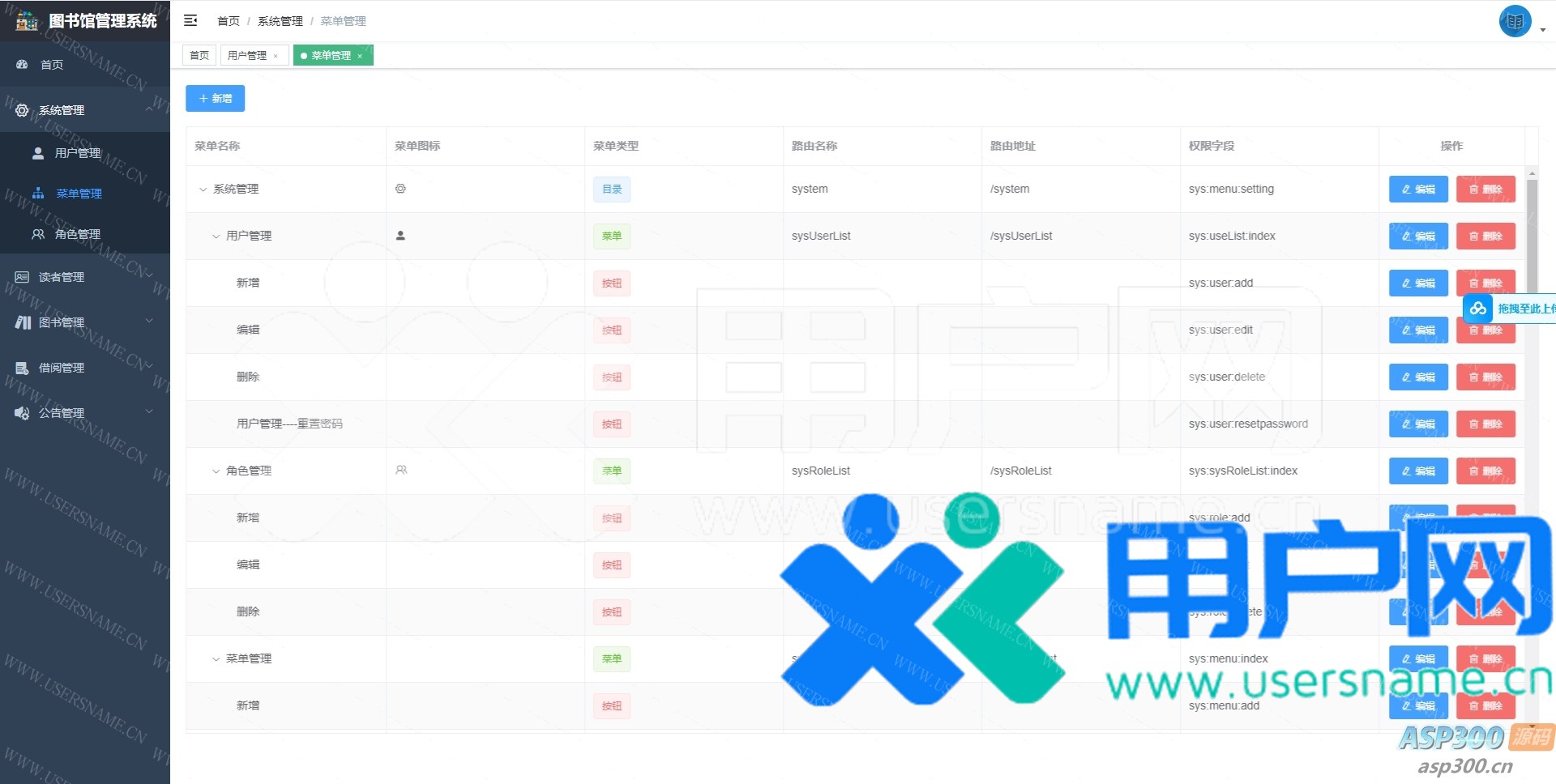This screenshot has height=784, width=1556.
Task: Click the gear icon in the 系统管理 row
Action: (x=400, y=189)
